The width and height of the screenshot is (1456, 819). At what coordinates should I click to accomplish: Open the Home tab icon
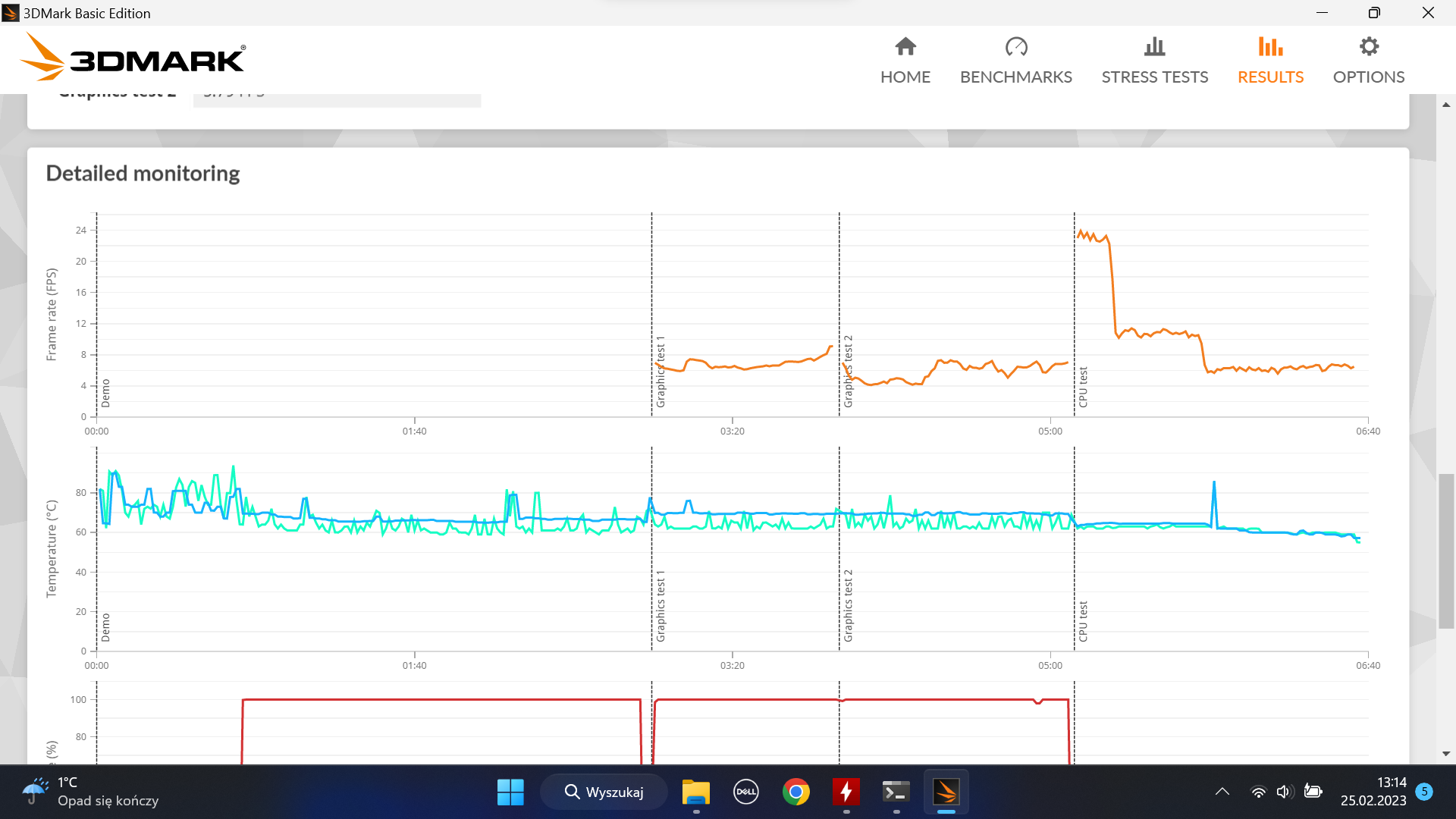point(905,47)
